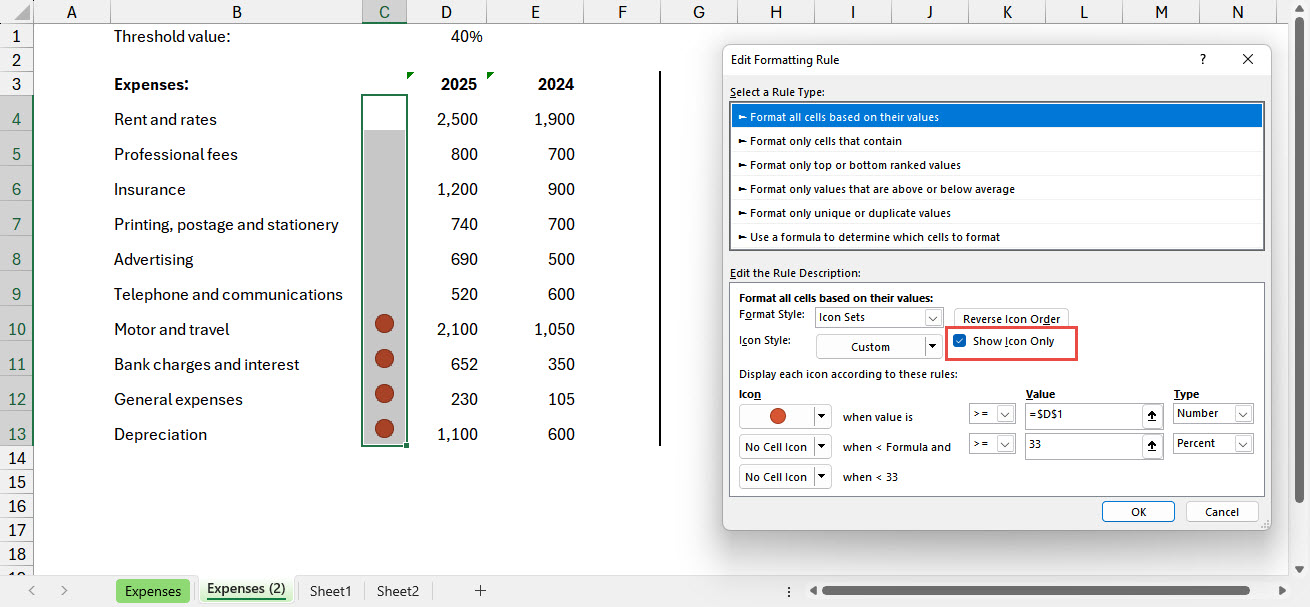Click range selector icon for first Value field
Image resolution: width=1310 pixels, height=607 pixels.
1151,415
